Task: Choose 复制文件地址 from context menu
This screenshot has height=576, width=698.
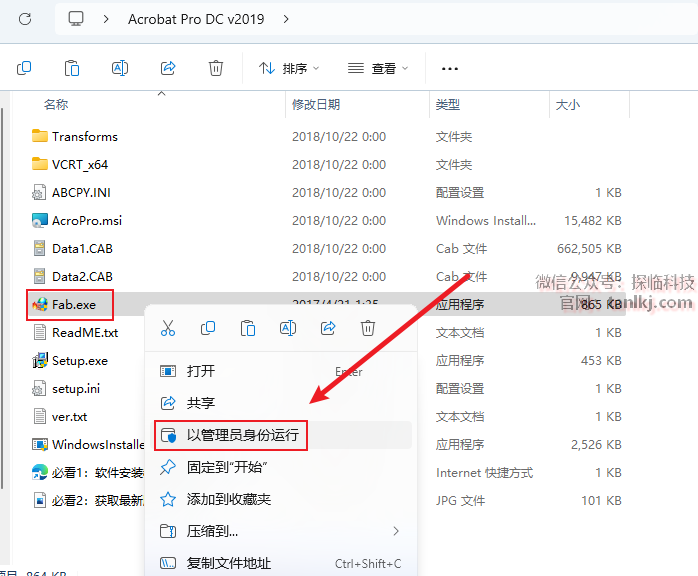Action: click(281, 563)
